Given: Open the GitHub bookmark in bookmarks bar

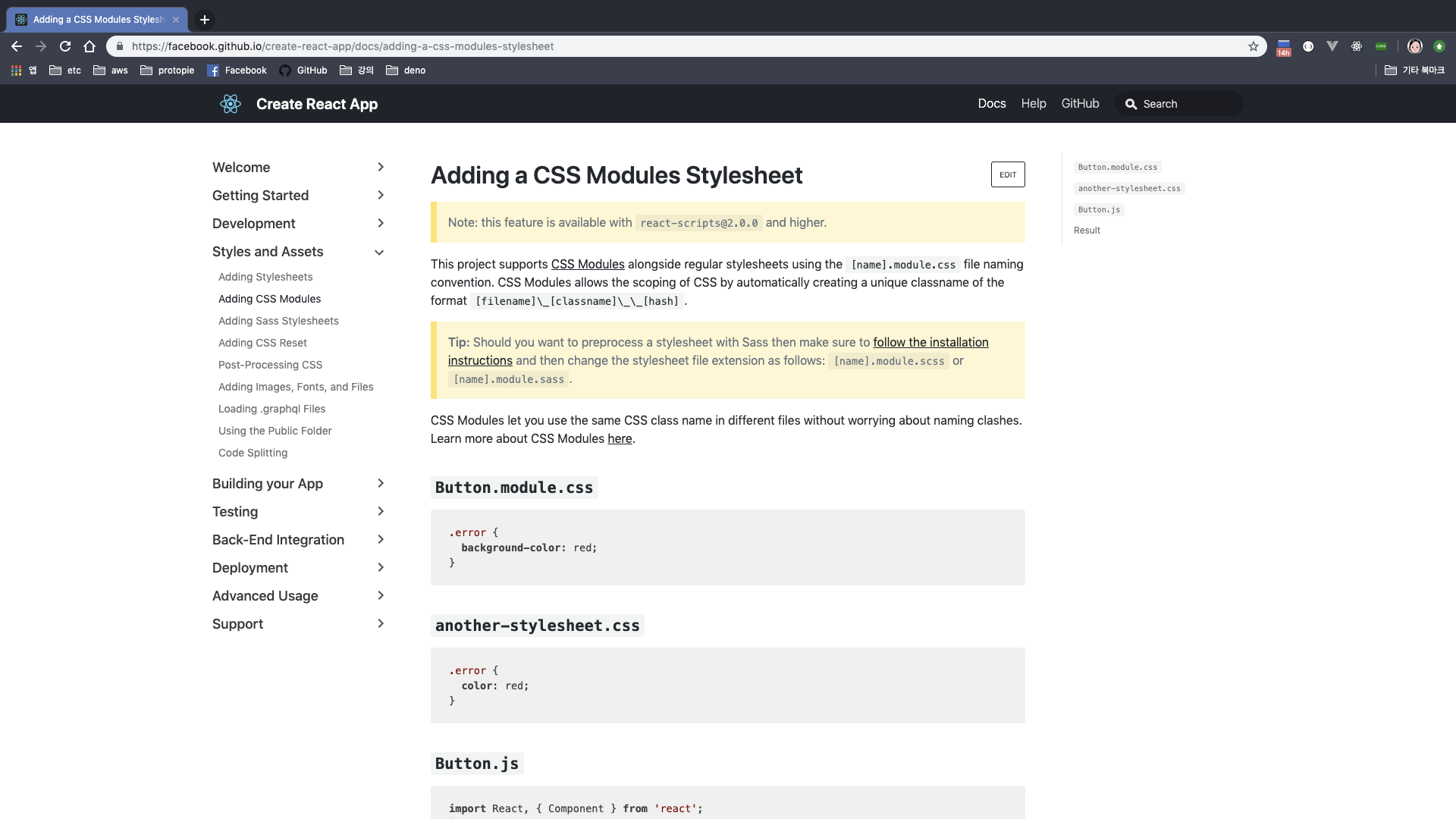Looking at the screenshot, I should [303, 71].
